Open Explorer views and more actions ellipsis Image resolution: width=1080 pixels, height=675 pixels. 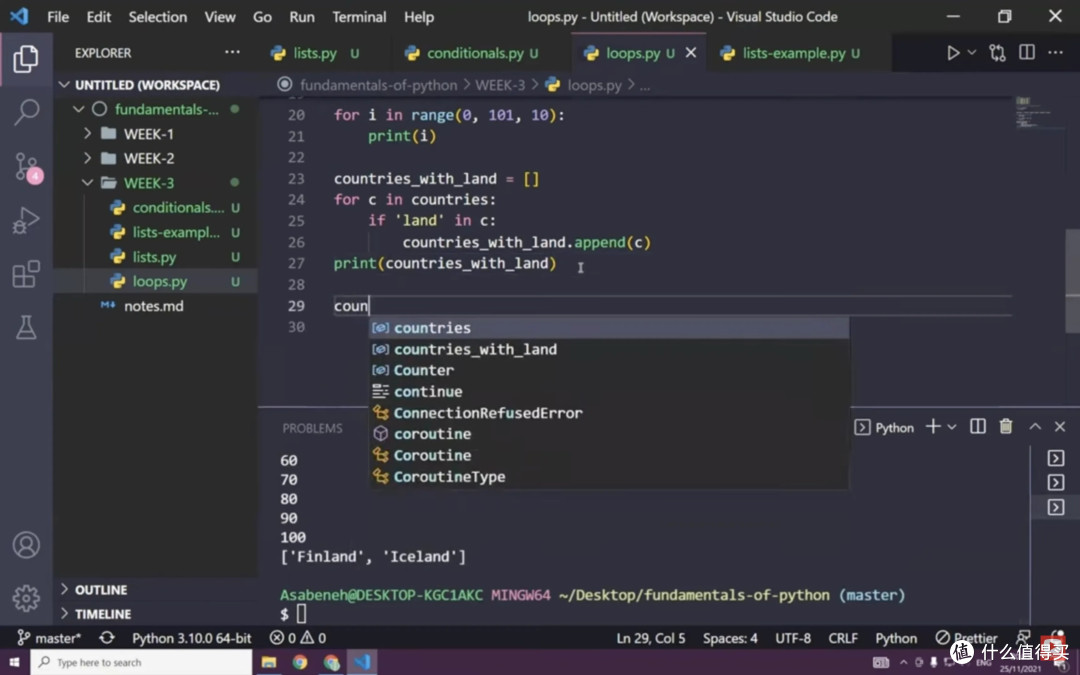[232, 52]
